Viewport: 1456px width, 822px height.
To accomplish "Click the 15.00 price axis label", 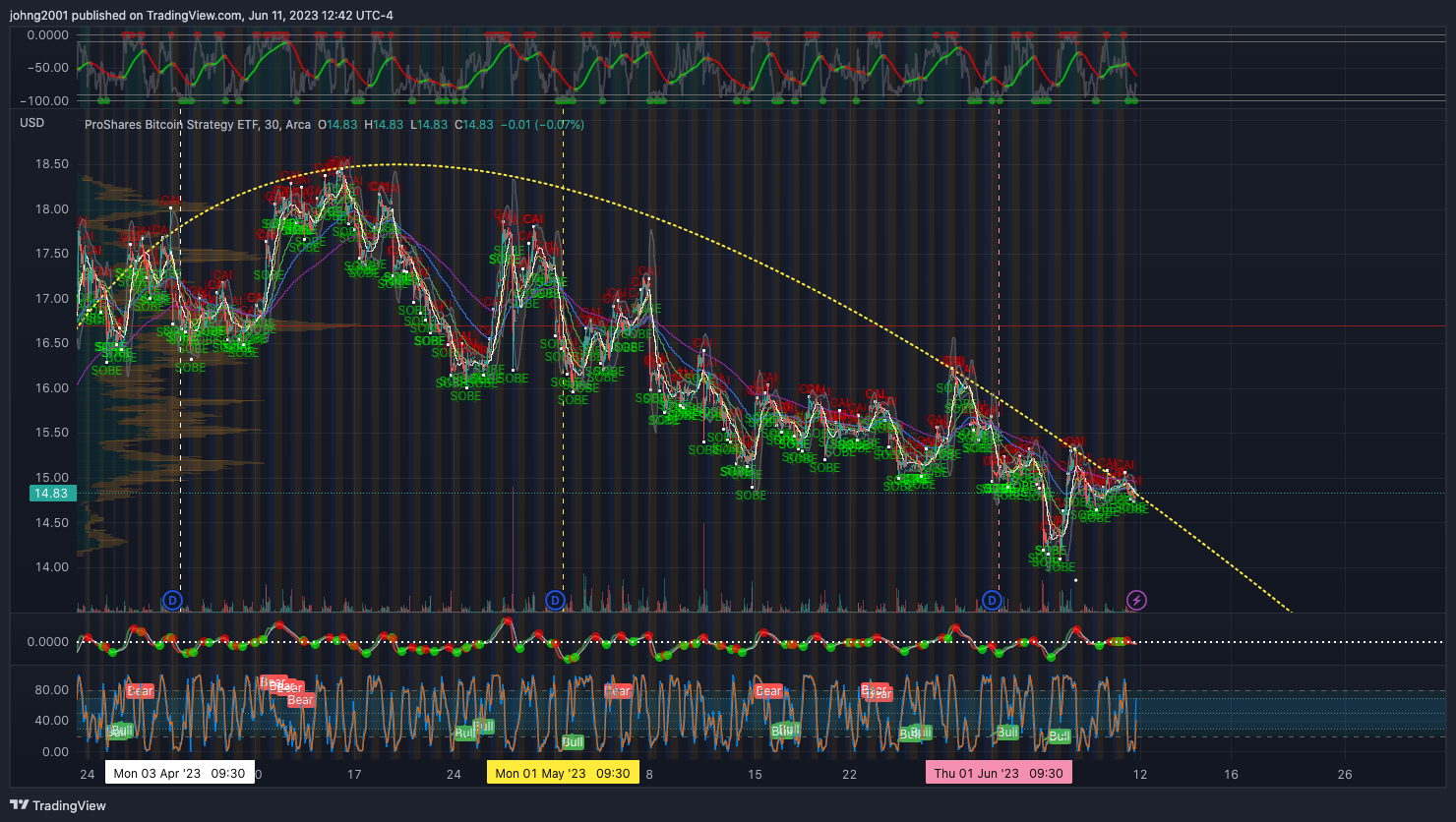I will coord(53,477).
